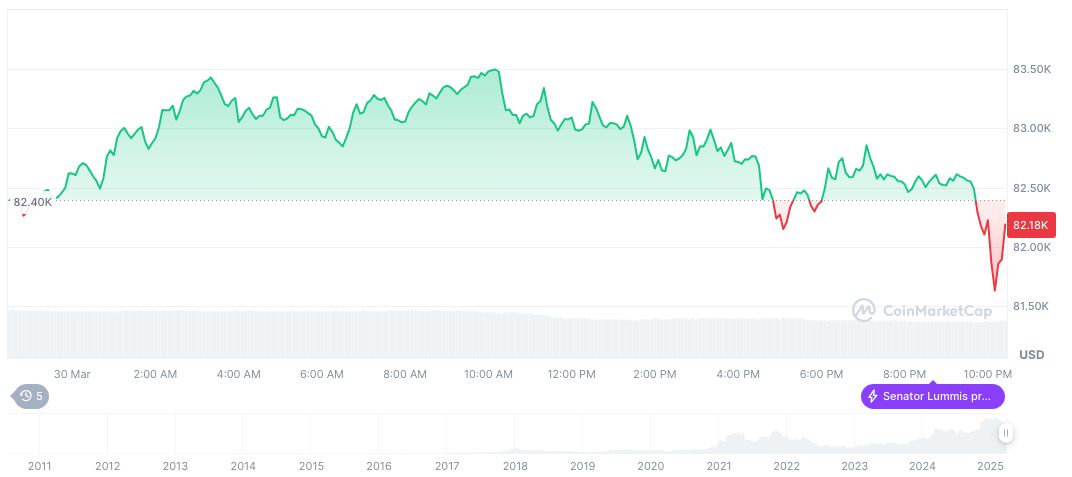Click the 10:00 AM time axis label
This screenshot has height=477, width=1072.
(x=488, y=373)
